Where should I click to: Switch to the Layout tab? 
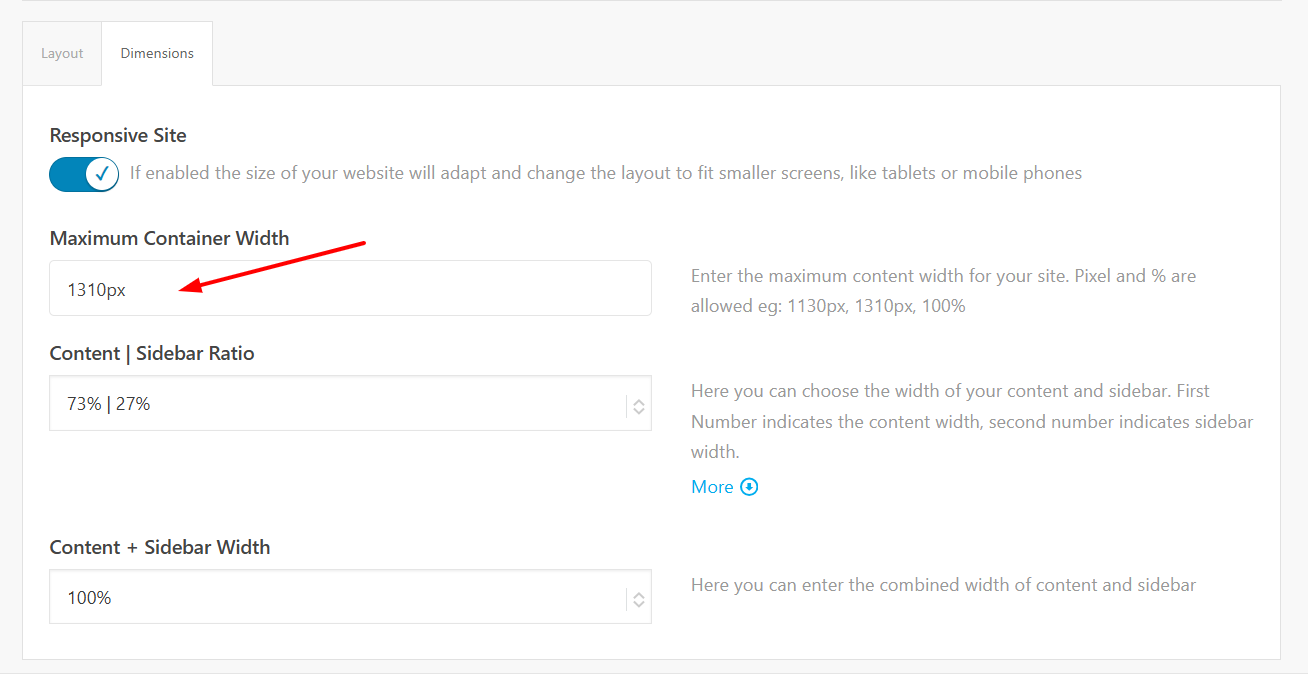[62, 54]
